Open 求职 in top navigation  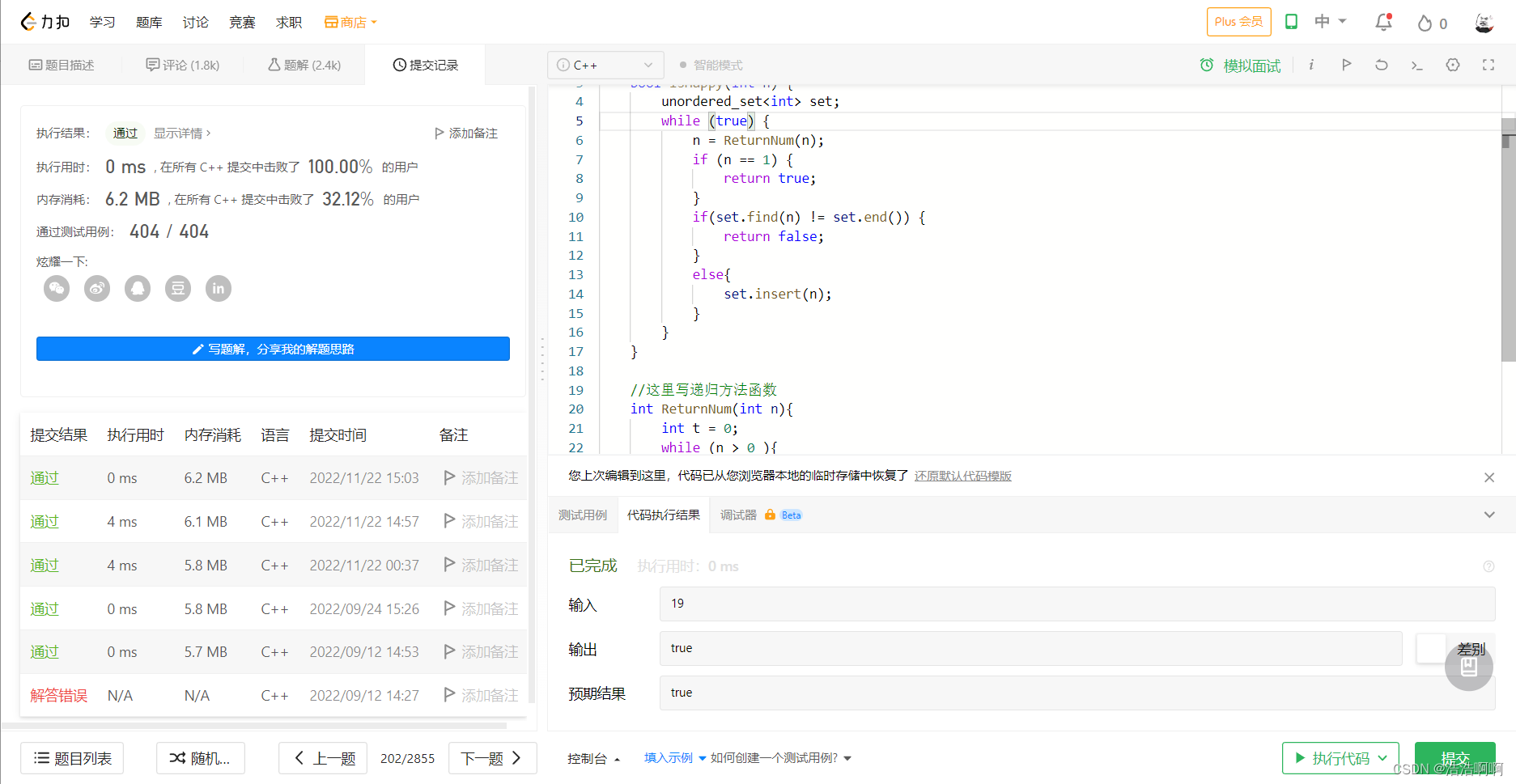click(x=289, y=22)
